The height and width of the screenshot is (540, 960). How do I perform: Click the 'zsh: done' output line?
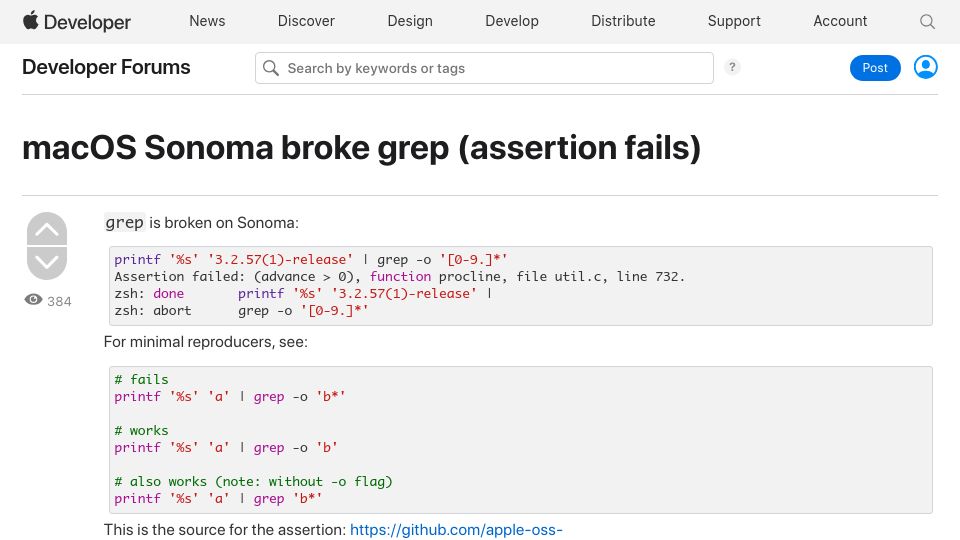[x=303, y=294]
